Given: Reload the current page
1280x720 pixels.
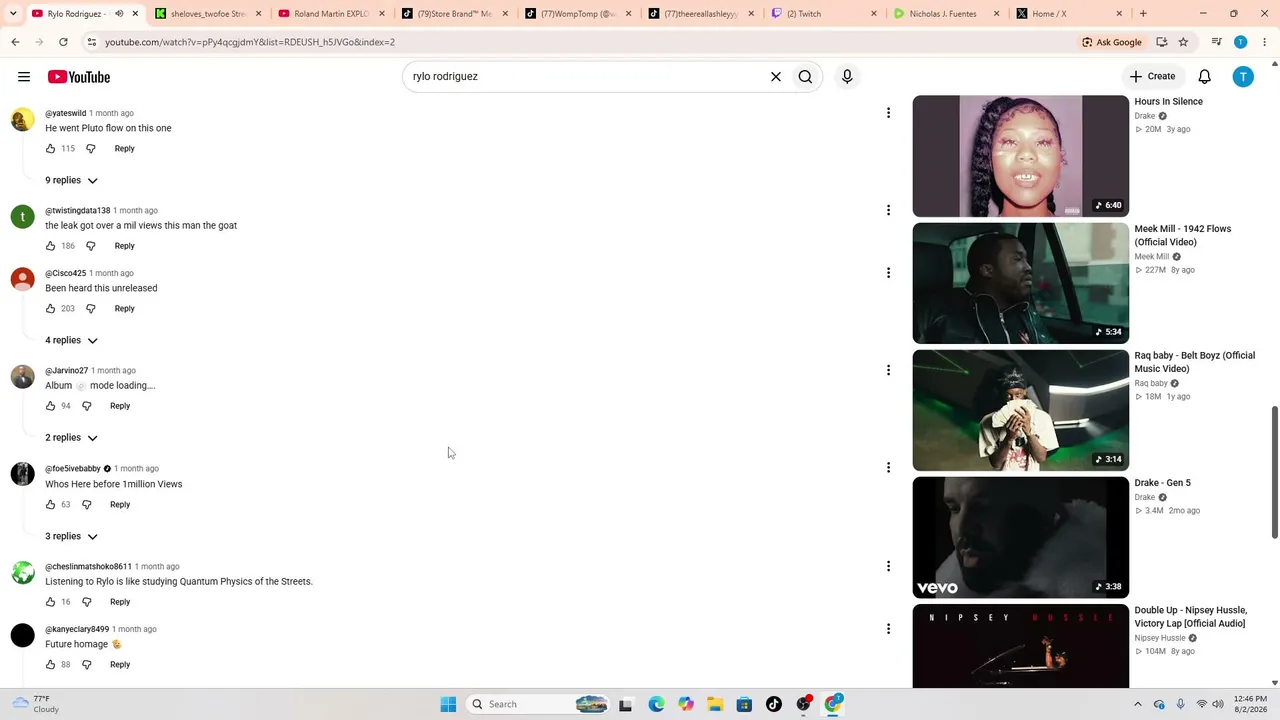Looking at the screenshot, I should [63, 42].
